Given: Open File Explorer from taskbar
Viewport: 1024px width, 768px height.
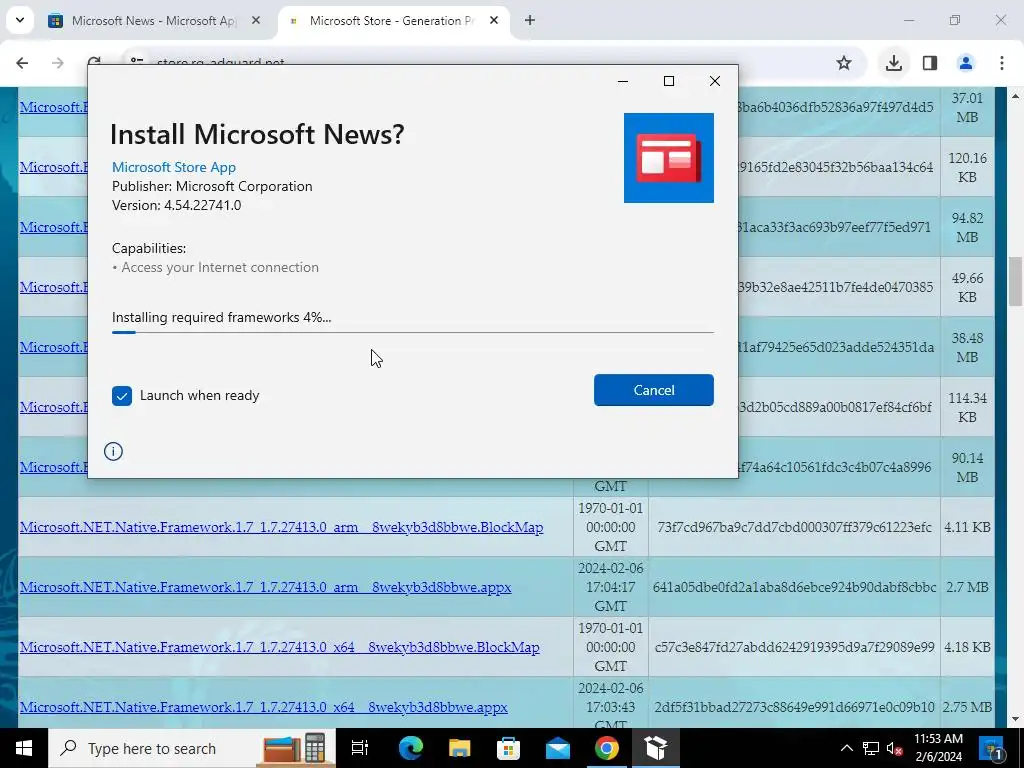Looking at the screenshot, I should point(460,748).
